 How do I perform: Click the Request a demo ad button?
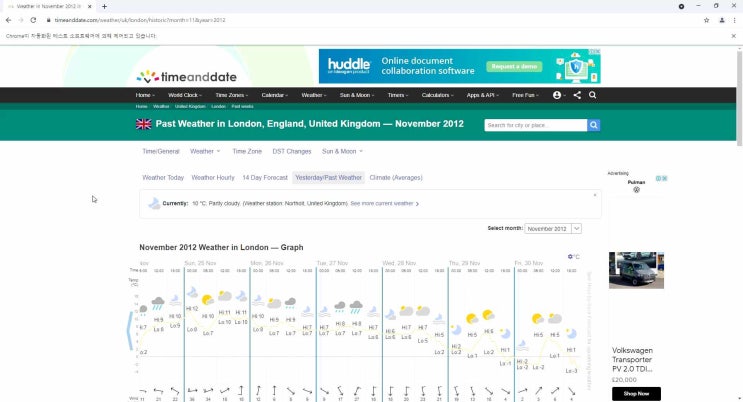(514, 66)
